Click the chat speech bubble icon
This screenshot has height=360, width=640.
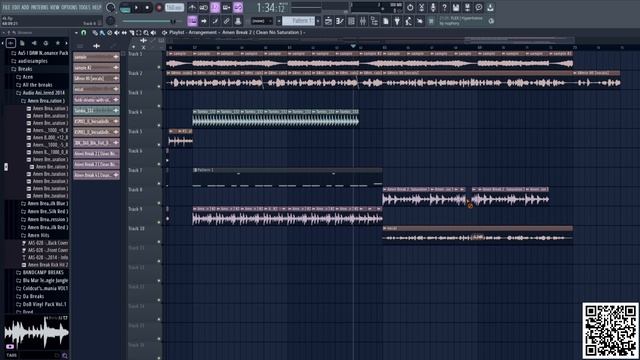click(479, 7)
